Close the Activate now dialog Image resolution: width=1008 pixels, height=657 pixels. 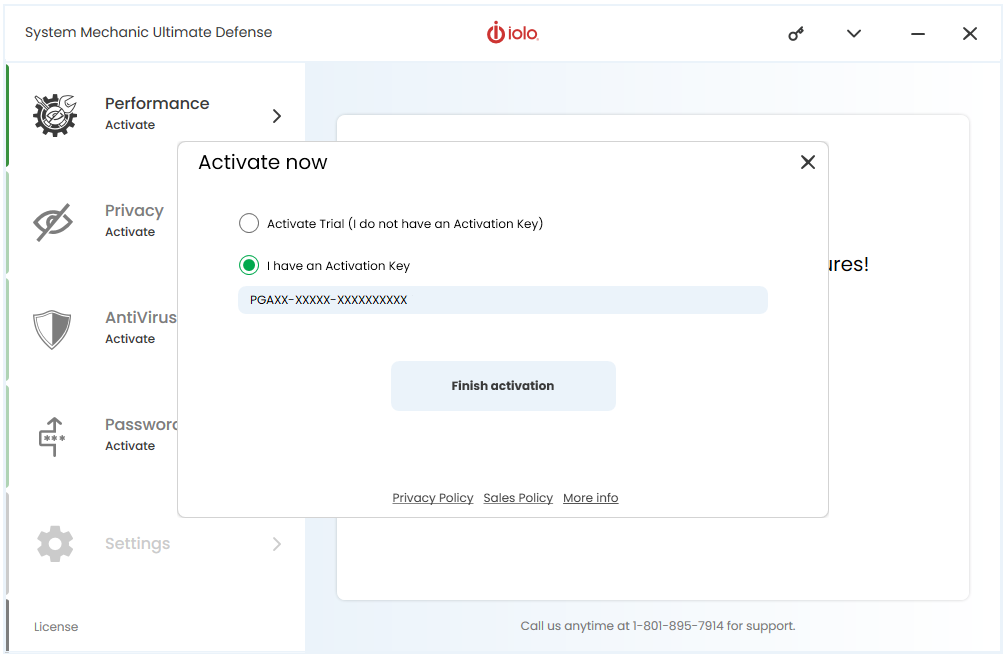tap(808, 162)
